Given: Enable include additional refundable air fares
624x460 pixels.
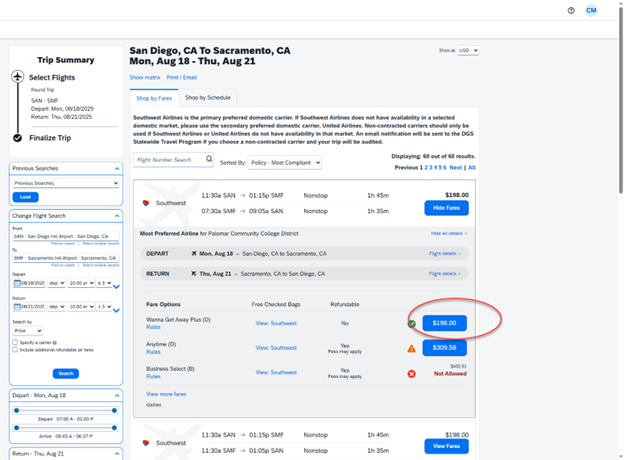Looking at the screenshot, I should point(15,349).
